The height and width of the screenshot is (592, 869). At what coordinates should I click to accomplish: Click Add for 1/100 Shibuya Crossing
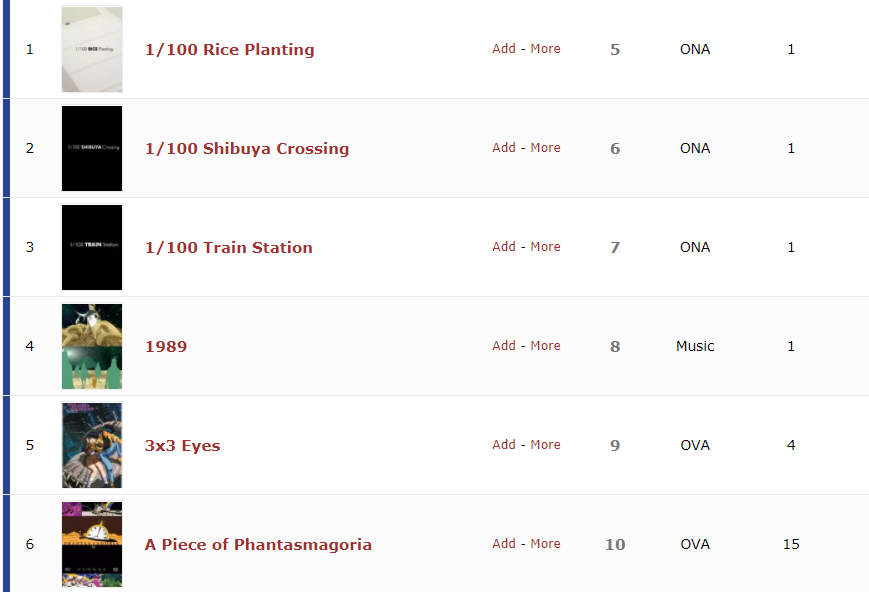click(503, 148)
